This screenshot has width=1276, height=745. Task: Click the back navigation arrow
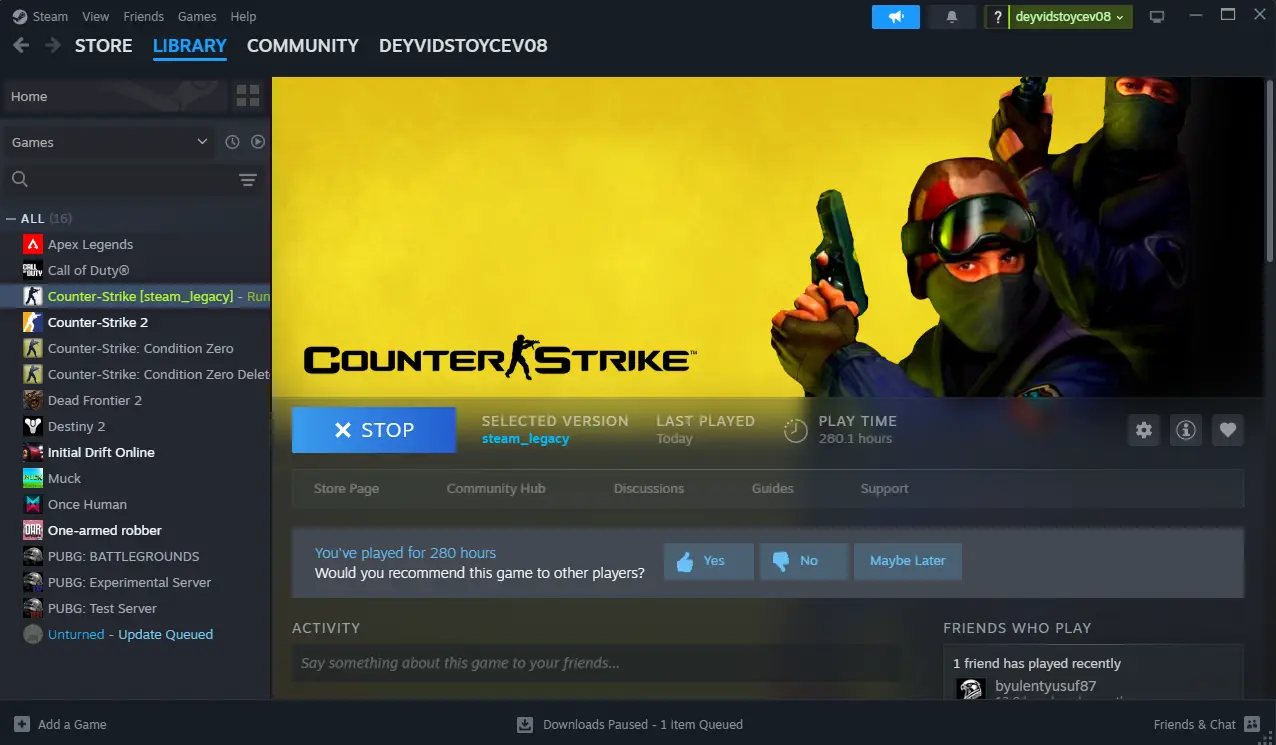pyautogui.click(x=21, y=45)
